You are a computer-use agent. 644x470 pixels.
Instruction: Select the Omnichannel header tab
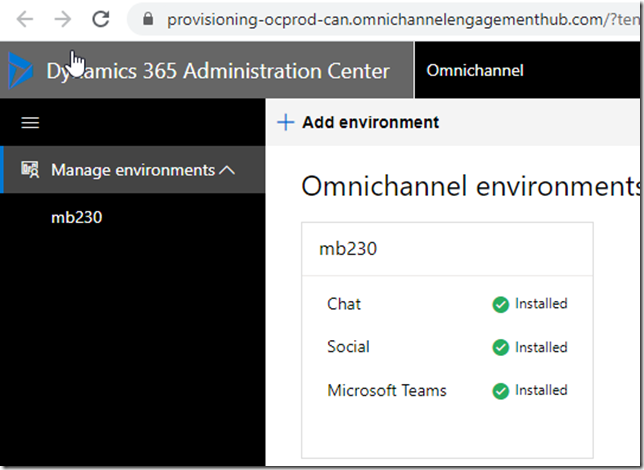[x=475, y=70]
